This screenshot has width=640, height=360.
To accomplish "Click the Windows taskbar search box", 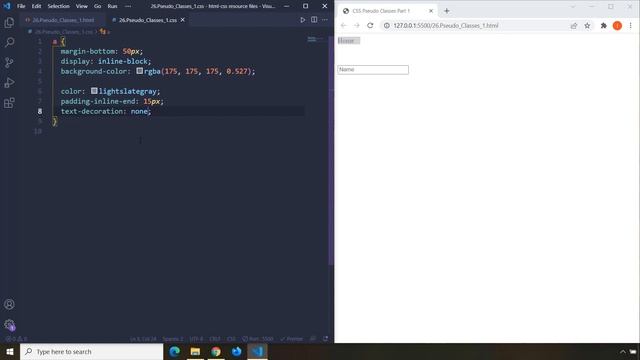I will [x=91, y=351].
